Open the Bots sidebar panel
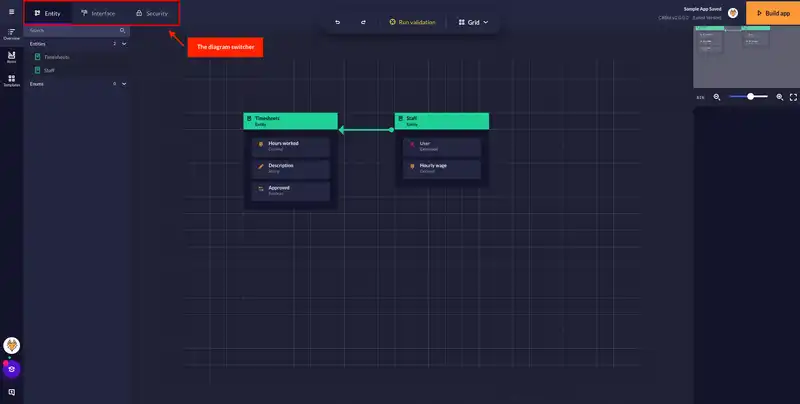Image resolution: width=800 pixels, height=404 pixels. pos(11,58)
